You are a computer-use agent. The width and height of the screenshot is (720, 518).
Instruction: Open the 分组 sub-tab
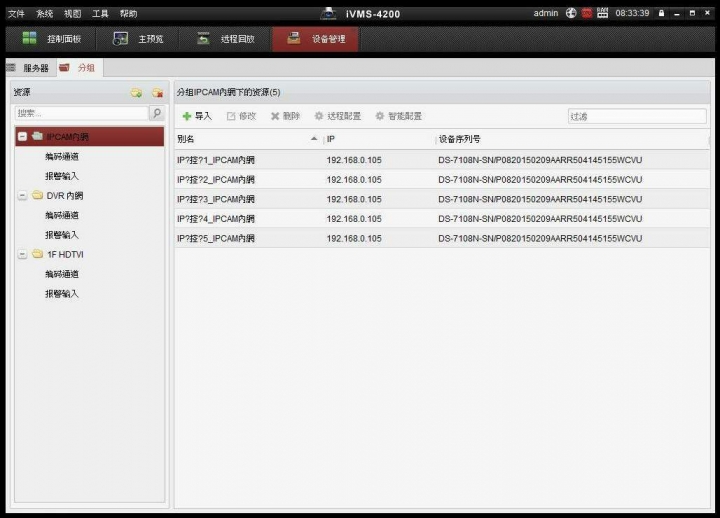click(x=80, y=68)
